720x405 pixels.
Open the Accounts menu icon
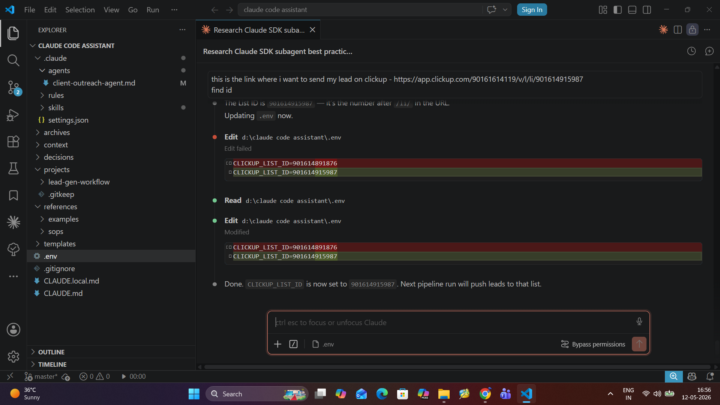(13, 330)
